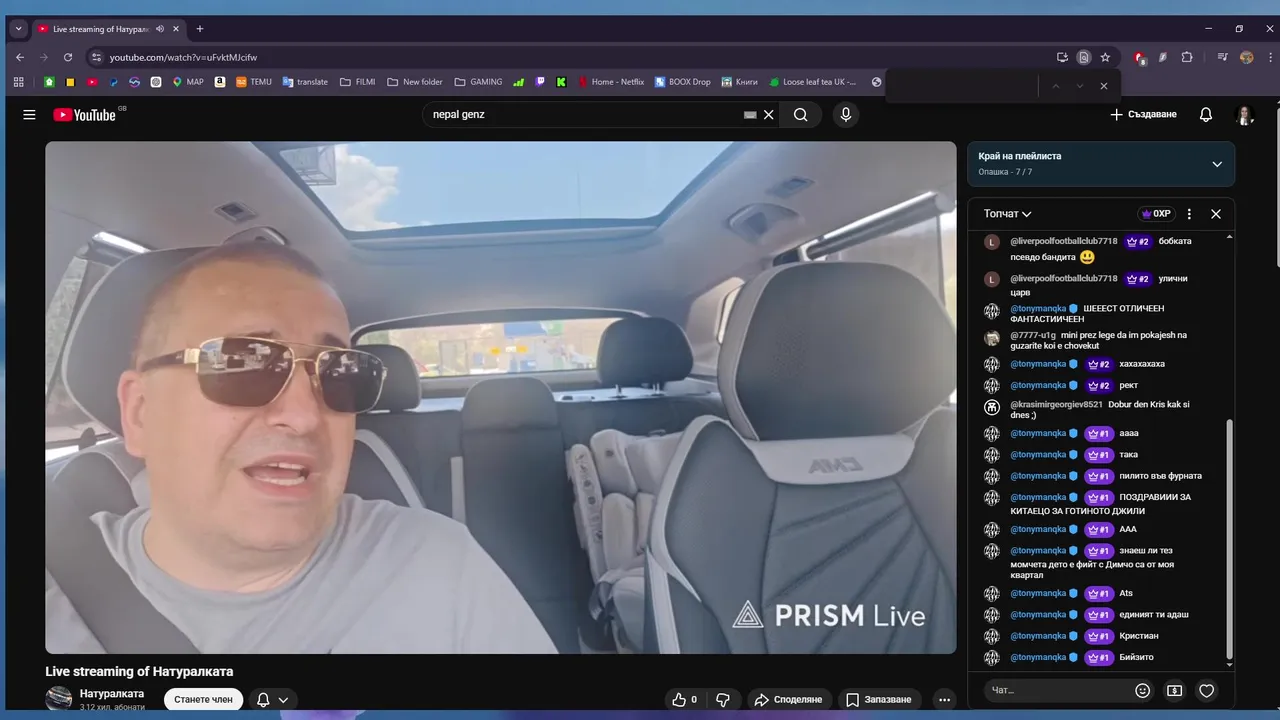Click @krasimirgeorgiev8521 username in chat
Image resolution: width=1280 pixels, height=720 pixels.
click(x=1056, y=405)
